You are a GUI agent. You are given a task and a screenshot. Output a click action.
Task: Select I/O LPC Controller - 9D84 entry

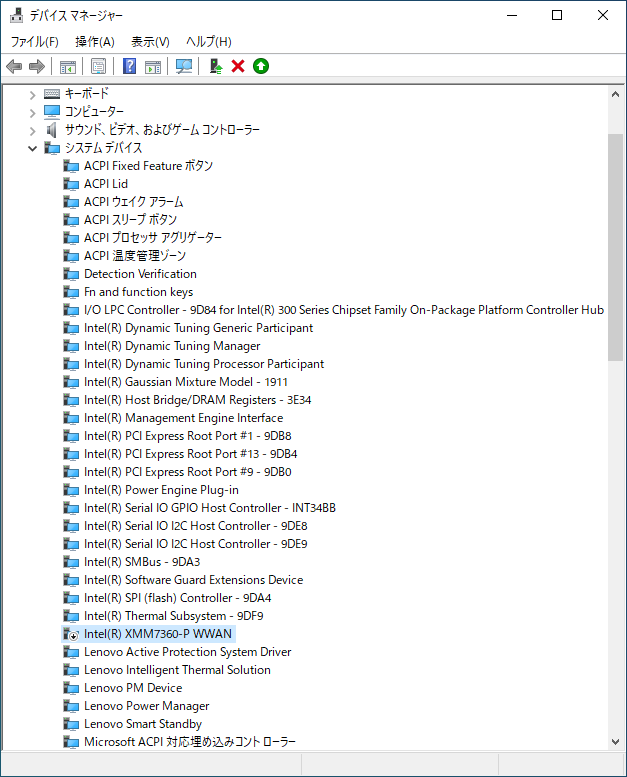pyautogui.click(x=344, y=310)
